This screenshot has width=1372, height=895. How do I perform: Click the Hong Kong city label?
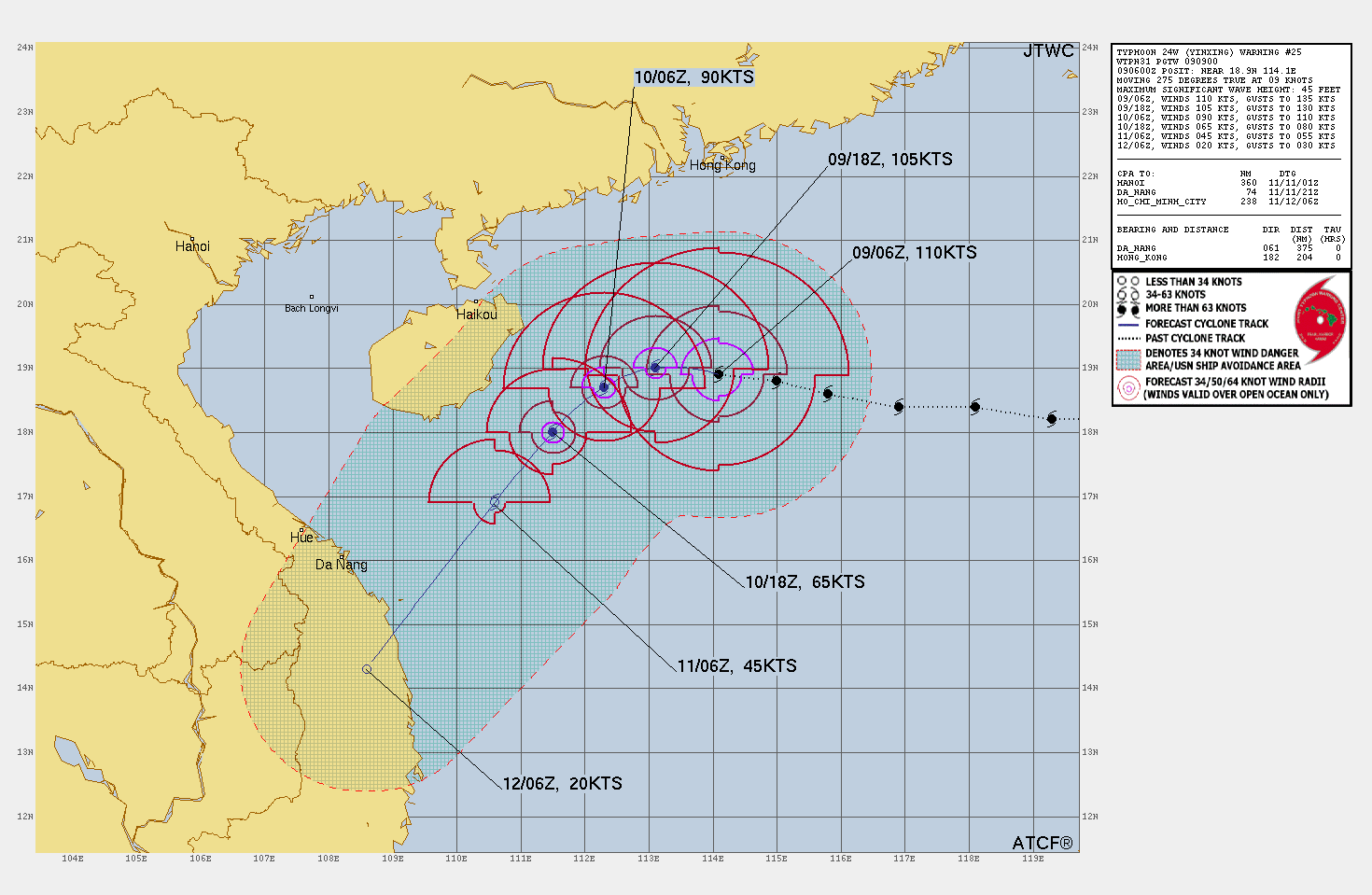coord(722,165)
